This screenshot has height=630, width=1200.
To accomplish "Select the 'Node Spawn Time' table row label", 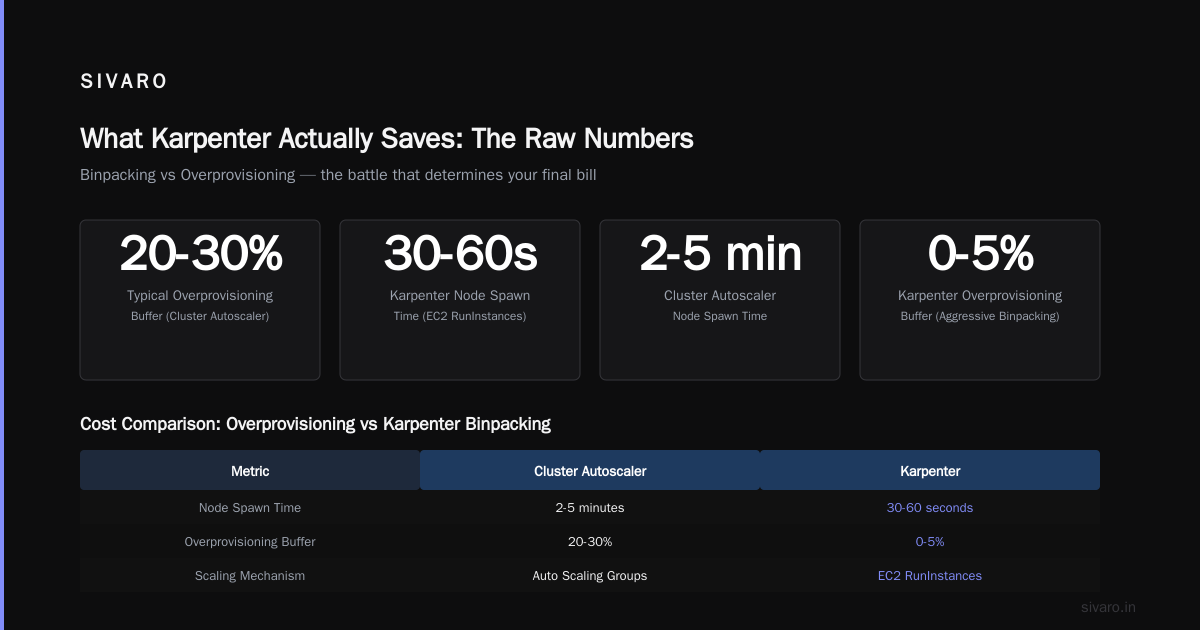I will click(x=250, y=508).
